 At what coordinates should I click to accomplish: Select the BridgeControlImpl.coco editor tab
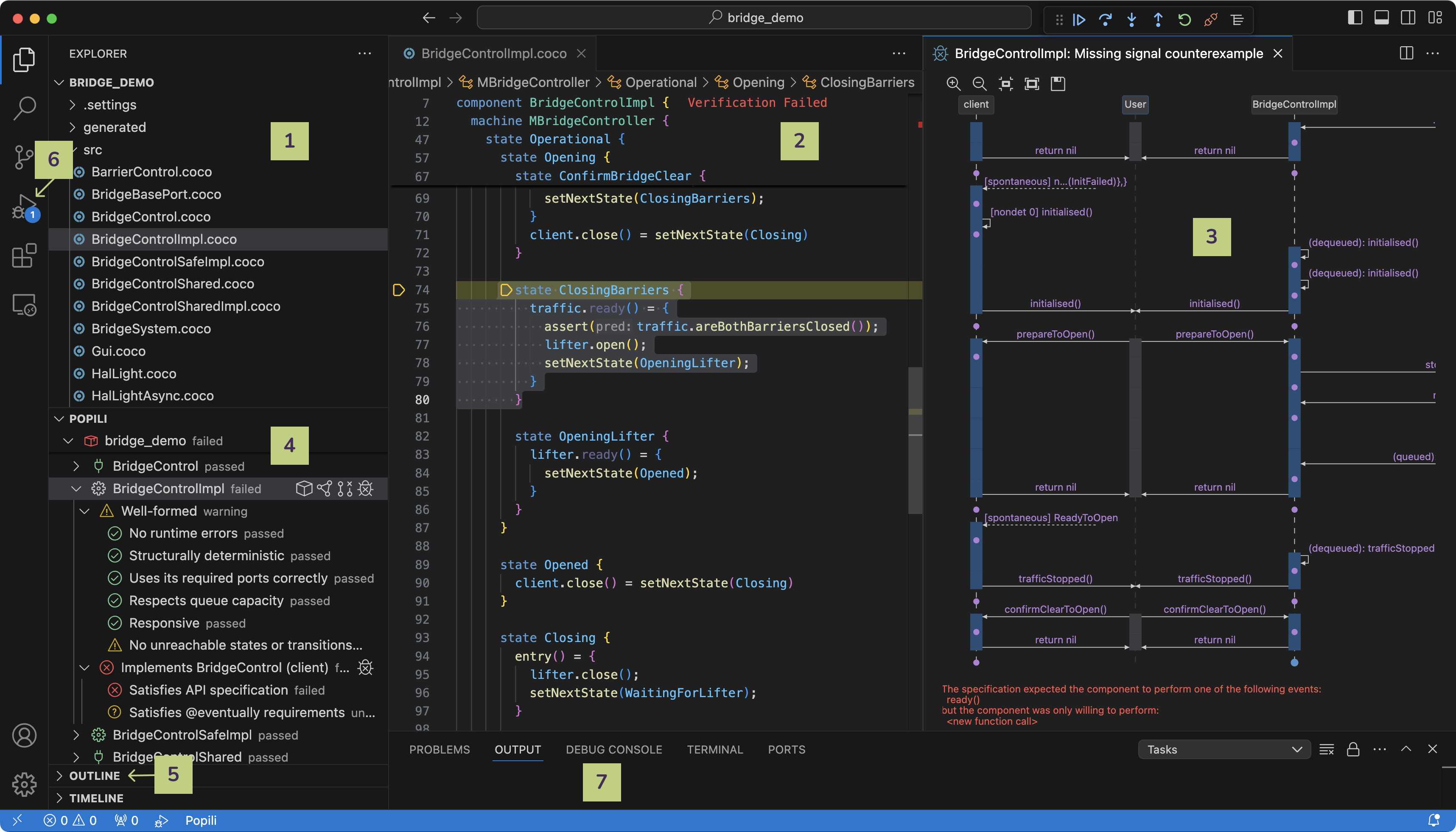pos(493,53)
